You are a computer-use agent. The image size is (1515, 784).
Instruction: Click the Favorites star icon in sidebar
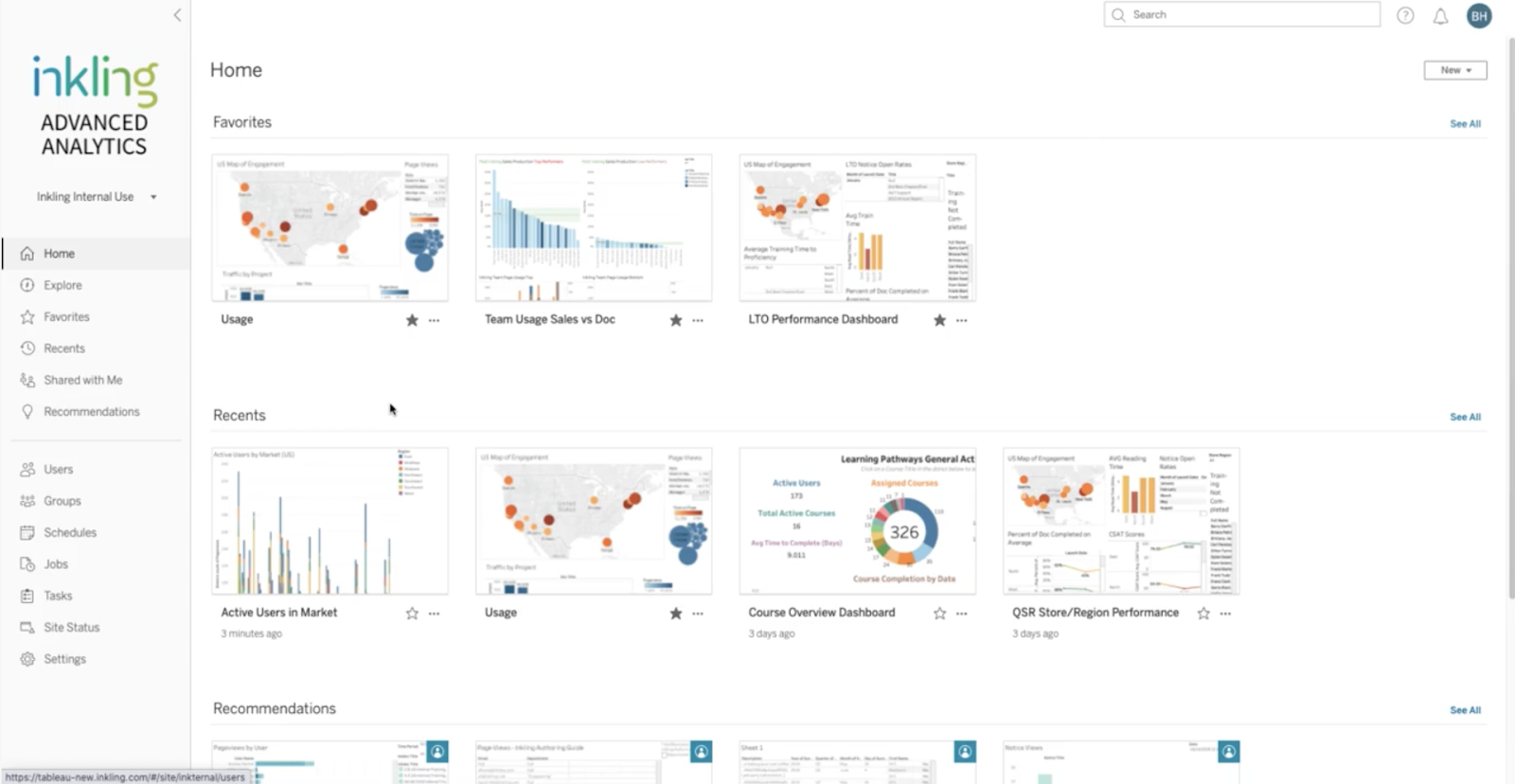coord(27,317)
